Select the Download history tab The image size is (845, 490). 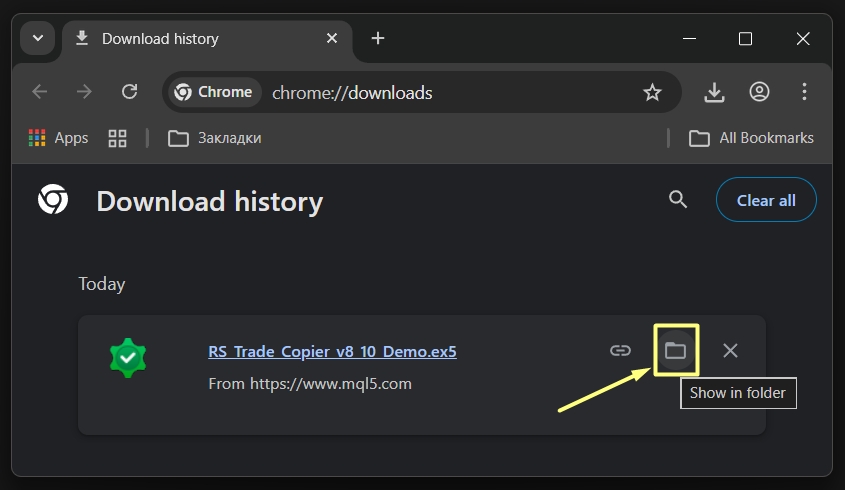[180, 39]
